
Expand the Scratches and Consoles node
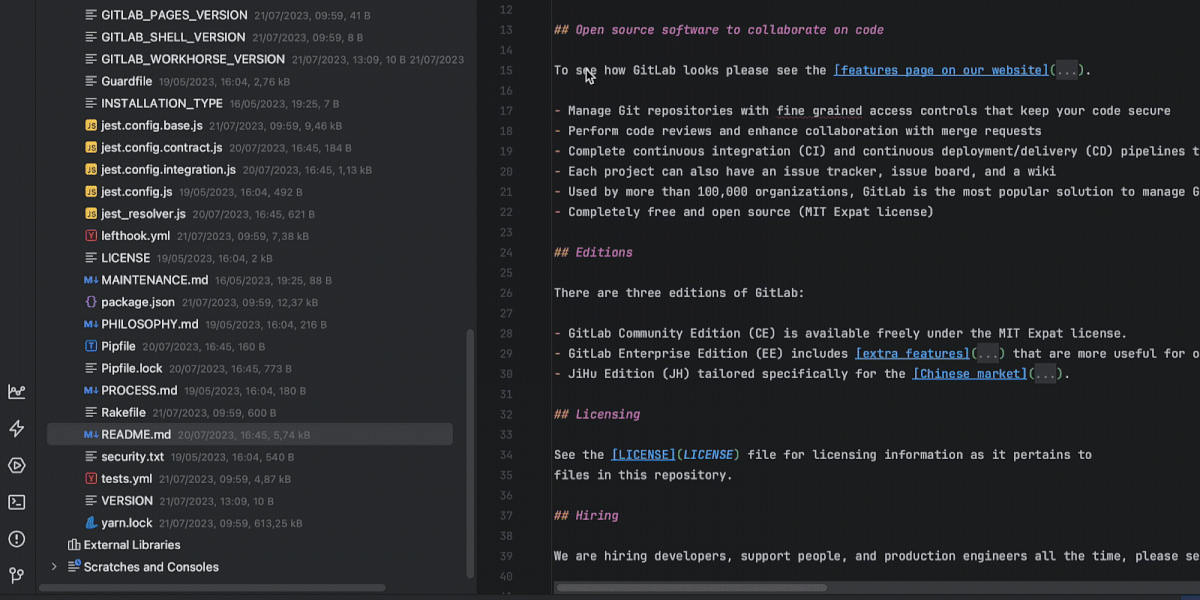pyautogui.click(x=54, y=567)
